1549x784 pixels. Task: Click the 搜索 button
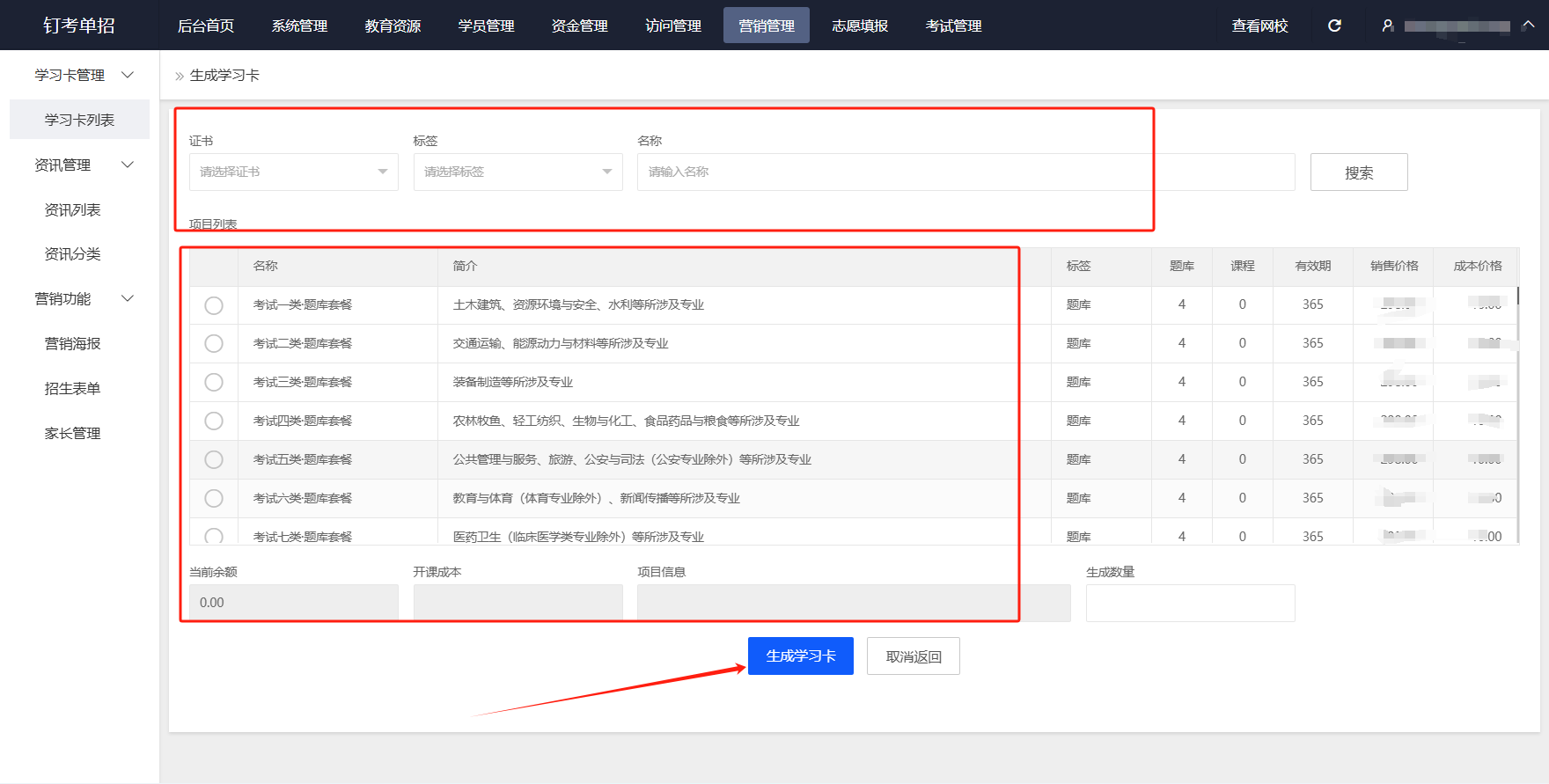(1358, 172)
